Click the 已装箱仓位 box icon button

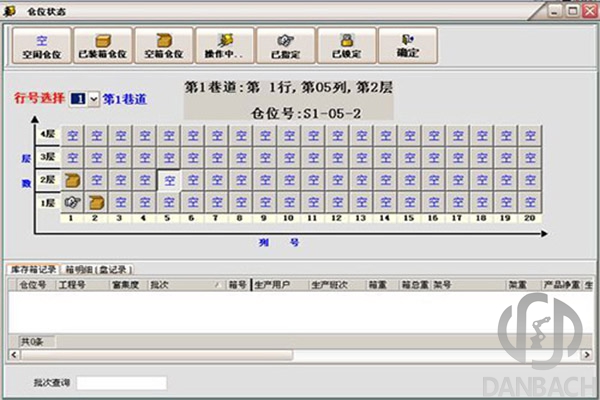click(x=103, y=45)
